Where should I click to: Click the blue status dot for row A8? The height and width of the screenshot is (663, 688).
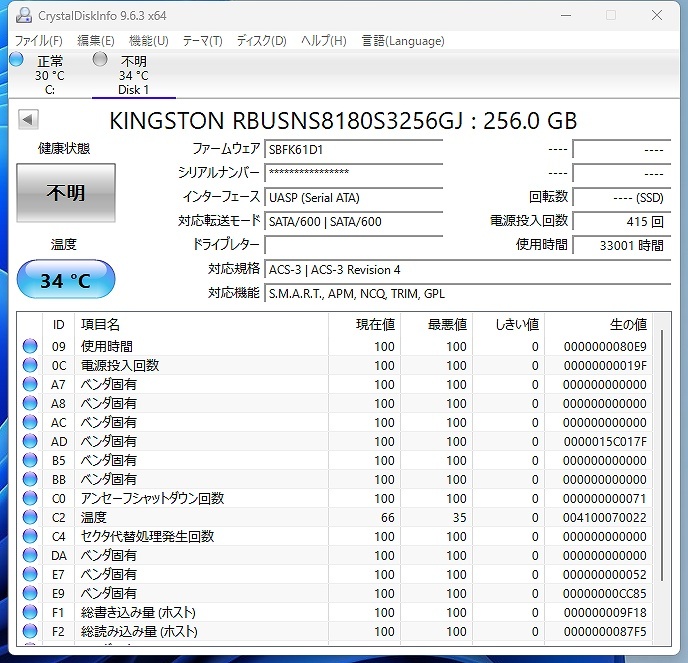point(30,403)
